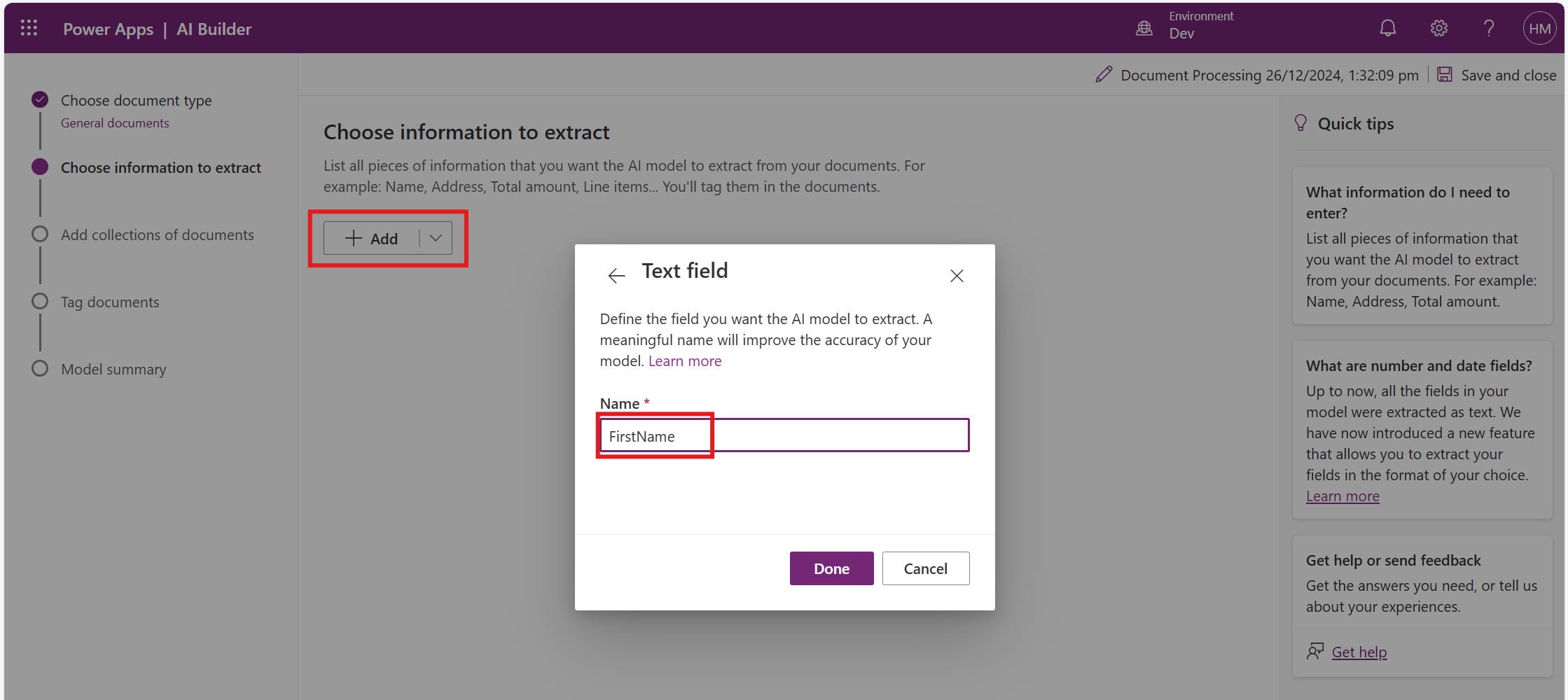
Task: Click the Choose information to extract step
Action: [160, 168]
